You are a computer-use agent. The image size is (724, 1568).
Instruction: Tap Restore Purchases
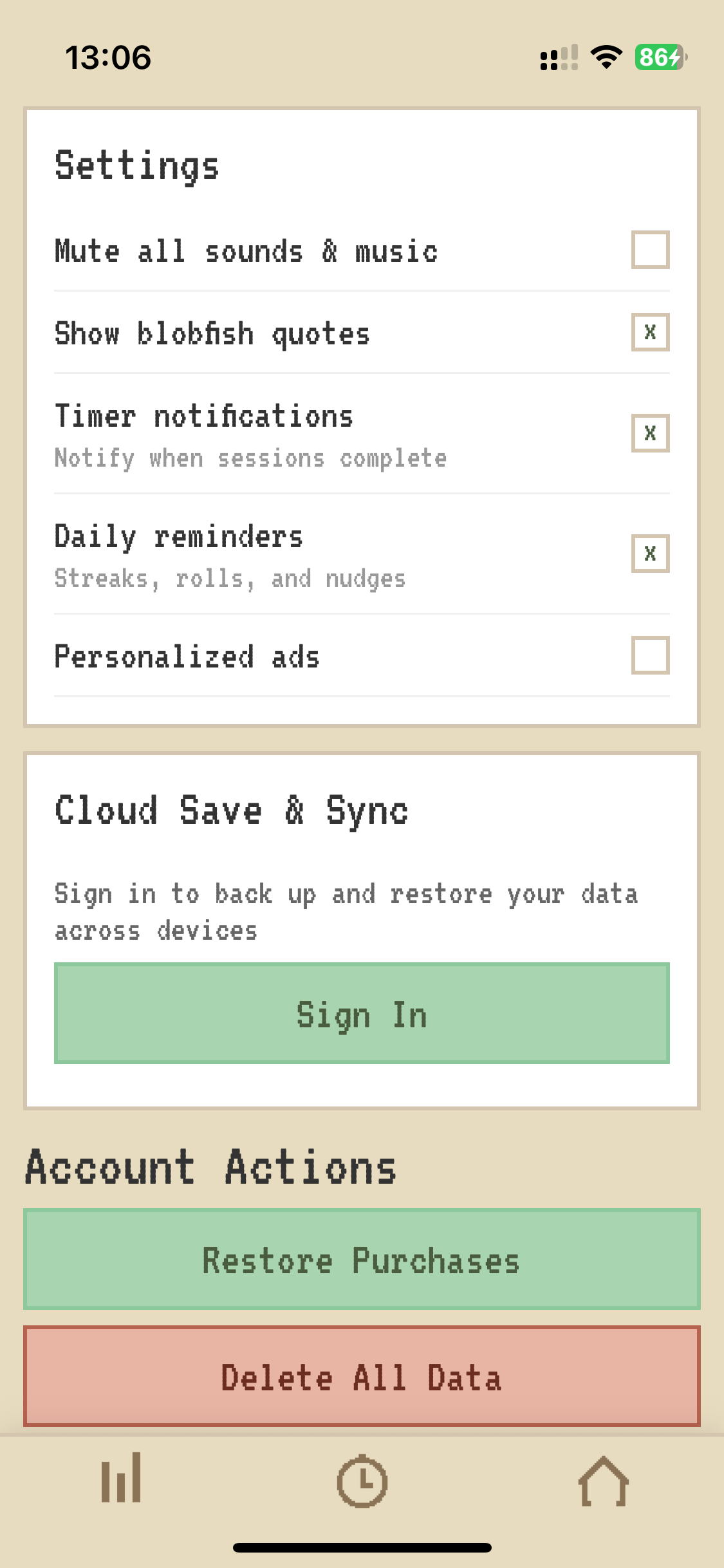[x=362, y=1260]
